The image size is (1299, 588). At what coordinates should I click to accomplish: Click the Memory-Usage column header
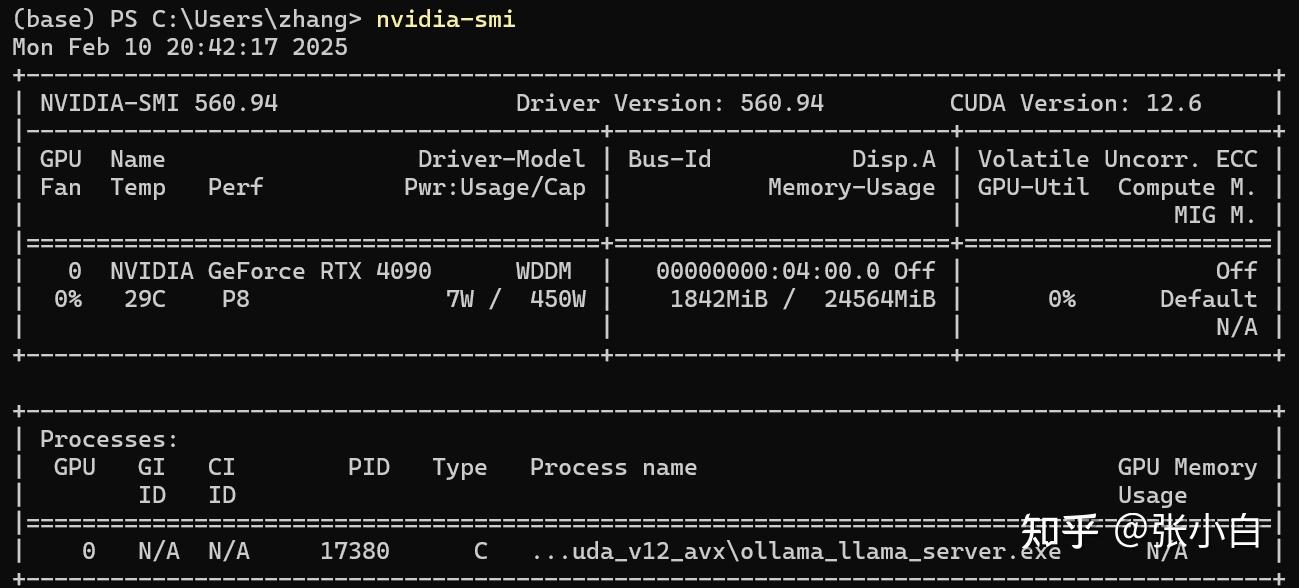click(x=852, y=187)
